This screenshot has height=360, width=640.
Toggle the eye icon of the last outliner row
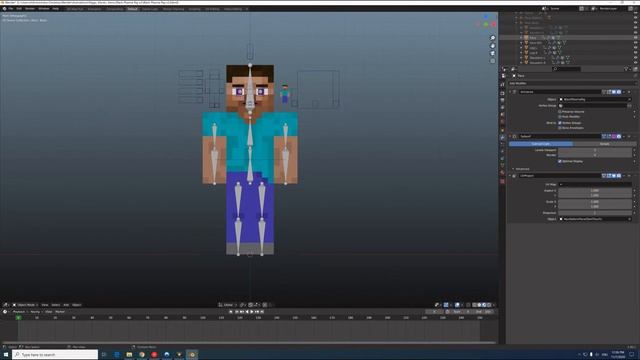click(636, 62)
